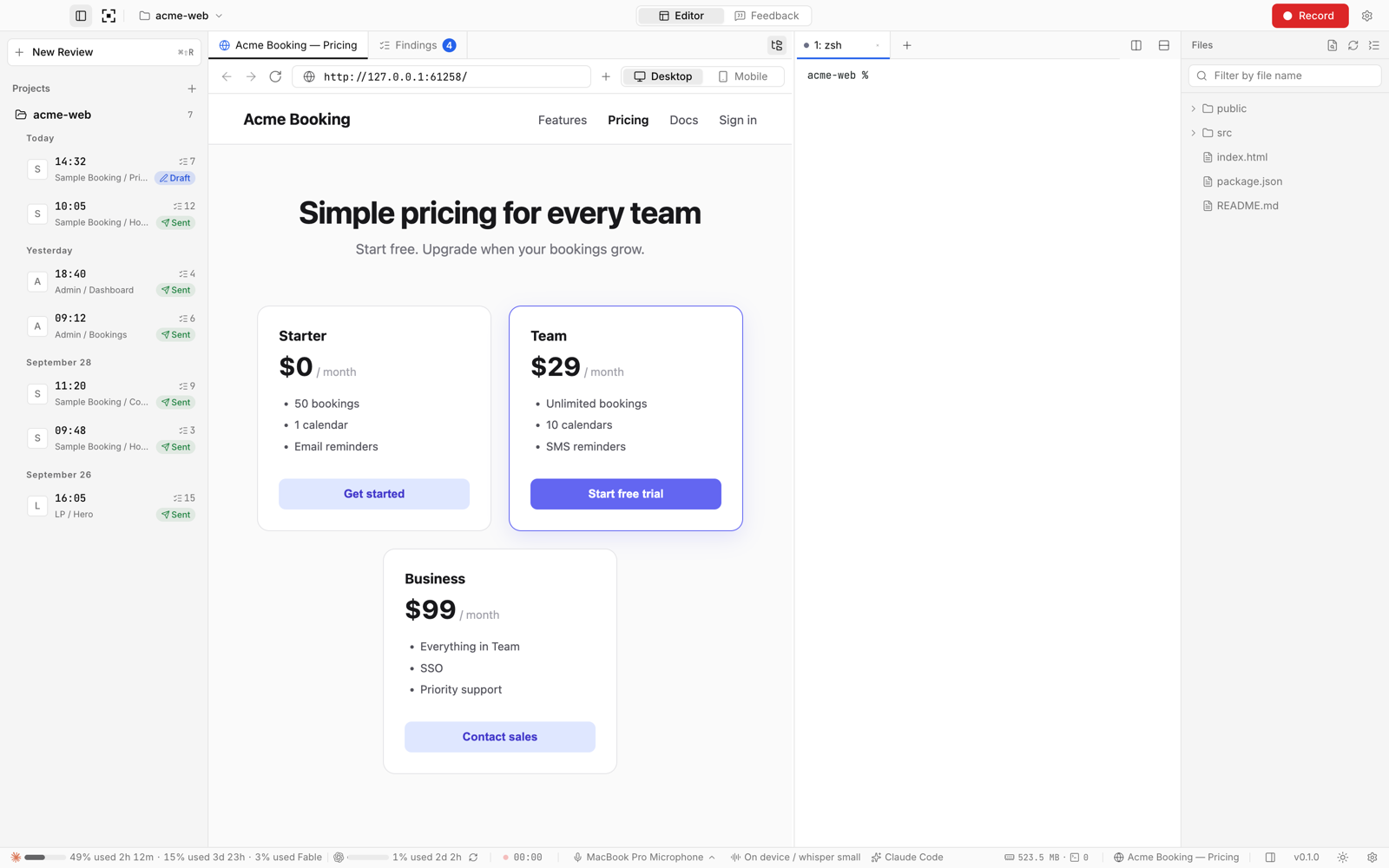Split terminal pane vertically

(1136, 45)
